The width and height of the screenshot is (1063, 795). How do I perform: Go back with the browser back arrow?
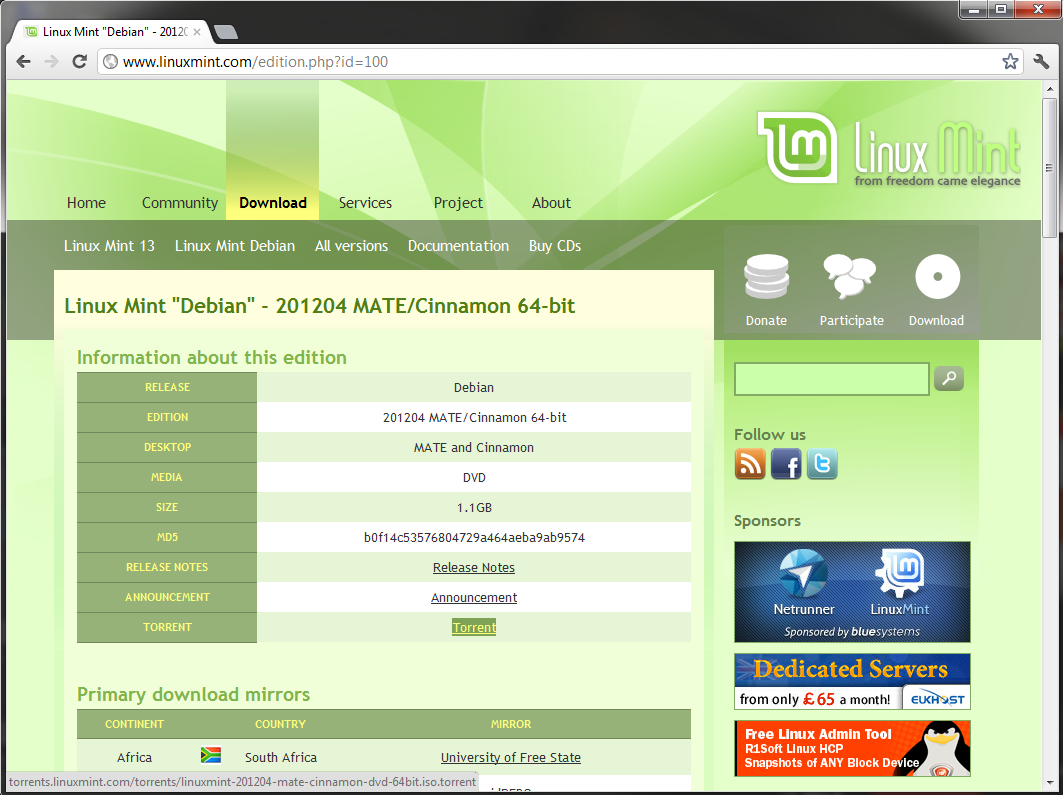[x=24, y=62]
